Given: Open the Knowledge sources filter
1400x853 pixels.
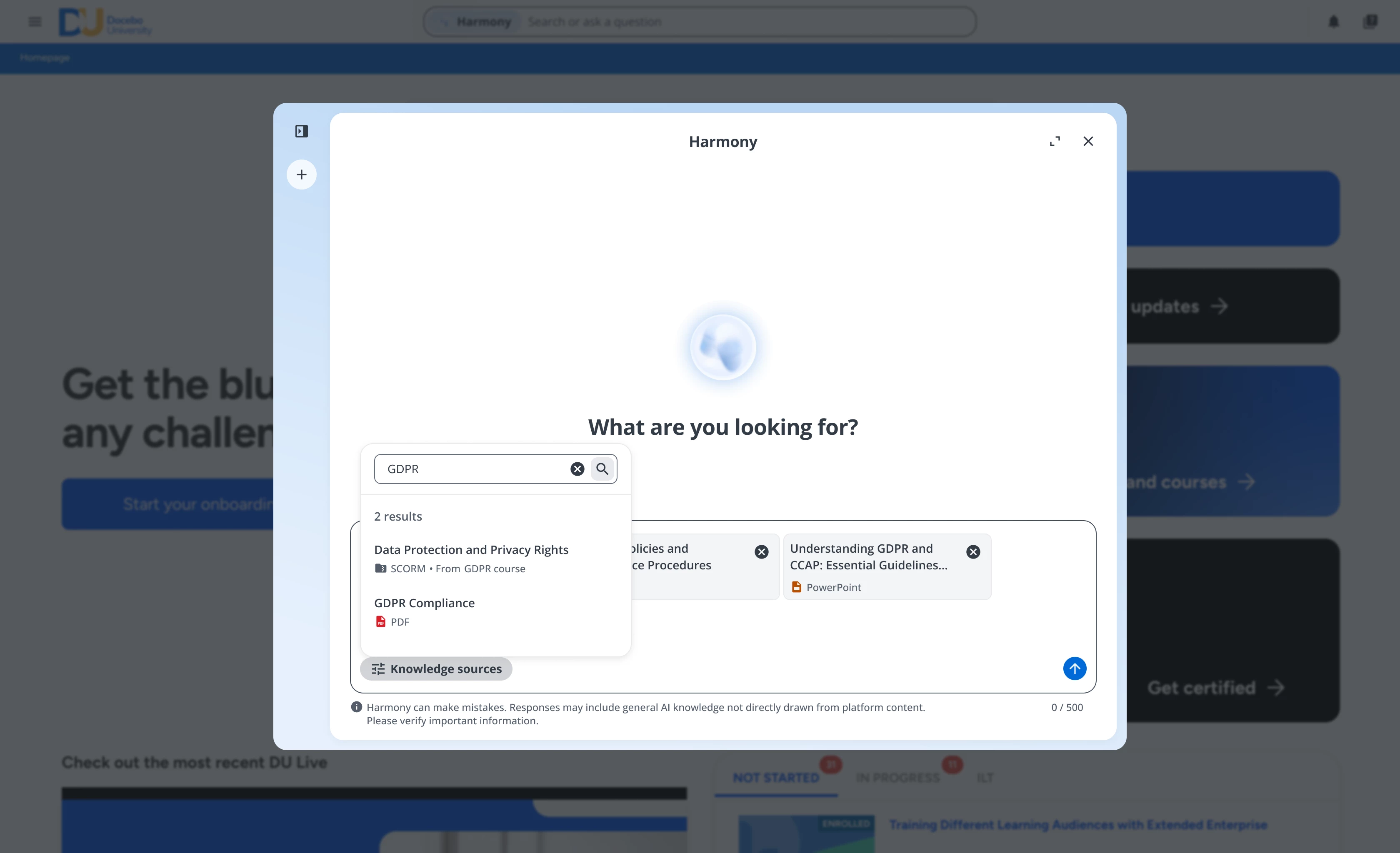Looking at the screenshot, I should point(436,669).
